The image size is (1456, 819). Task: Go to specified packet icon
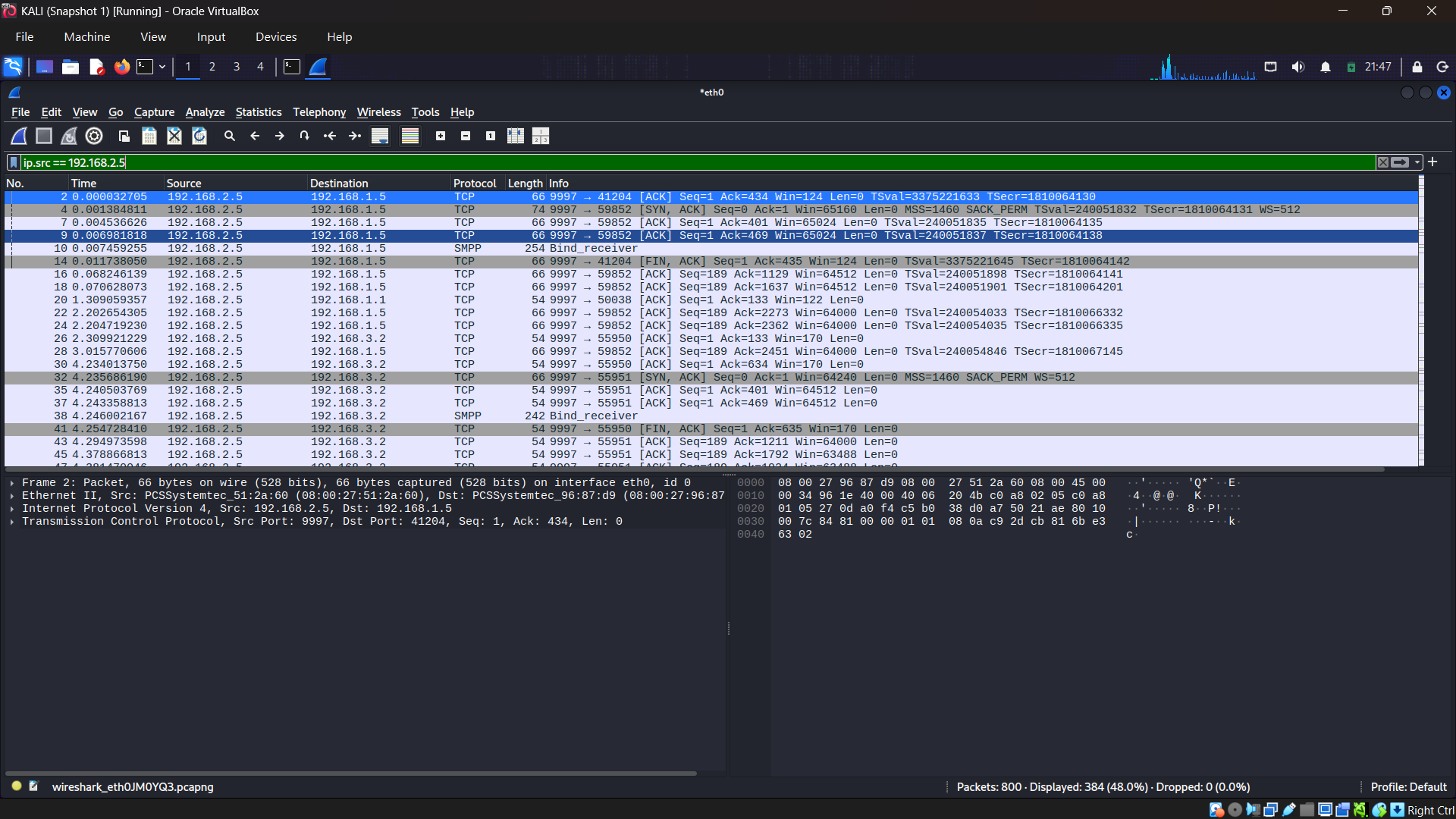pyautogui.click(x=305, y=136)
